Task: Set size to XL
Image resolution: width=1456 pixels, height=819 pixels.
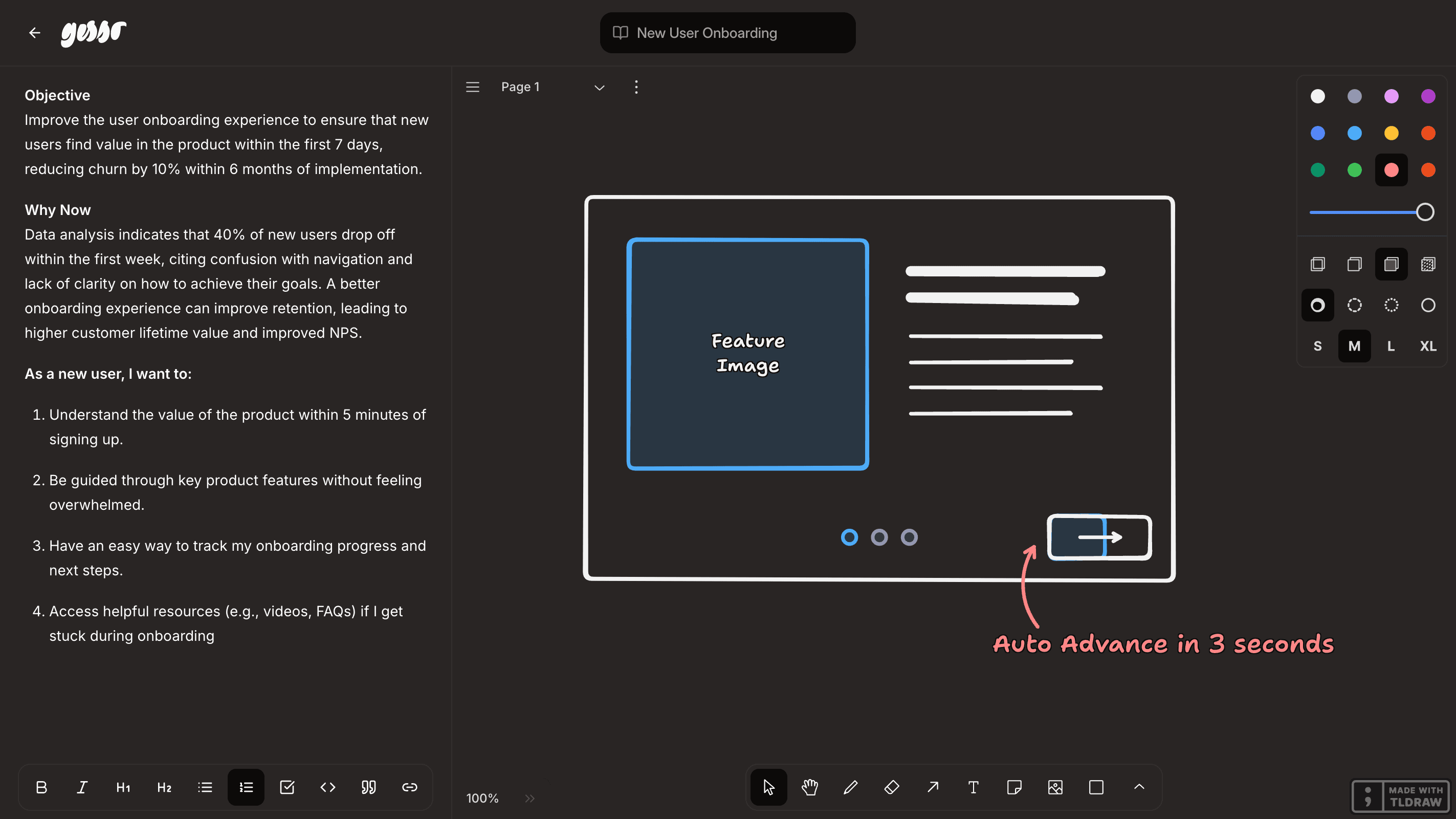Action: pyautogui.click(x=1428, y=346)
